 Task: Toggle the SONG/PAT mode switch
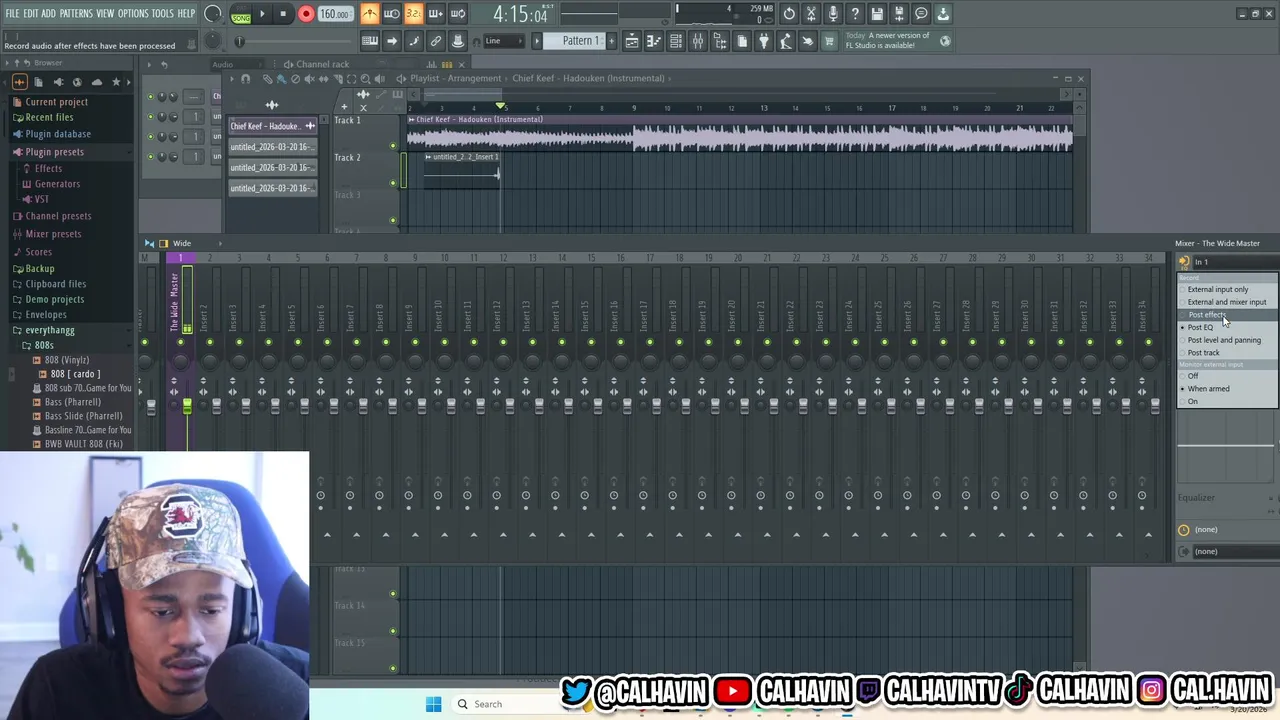click(241, 14)
